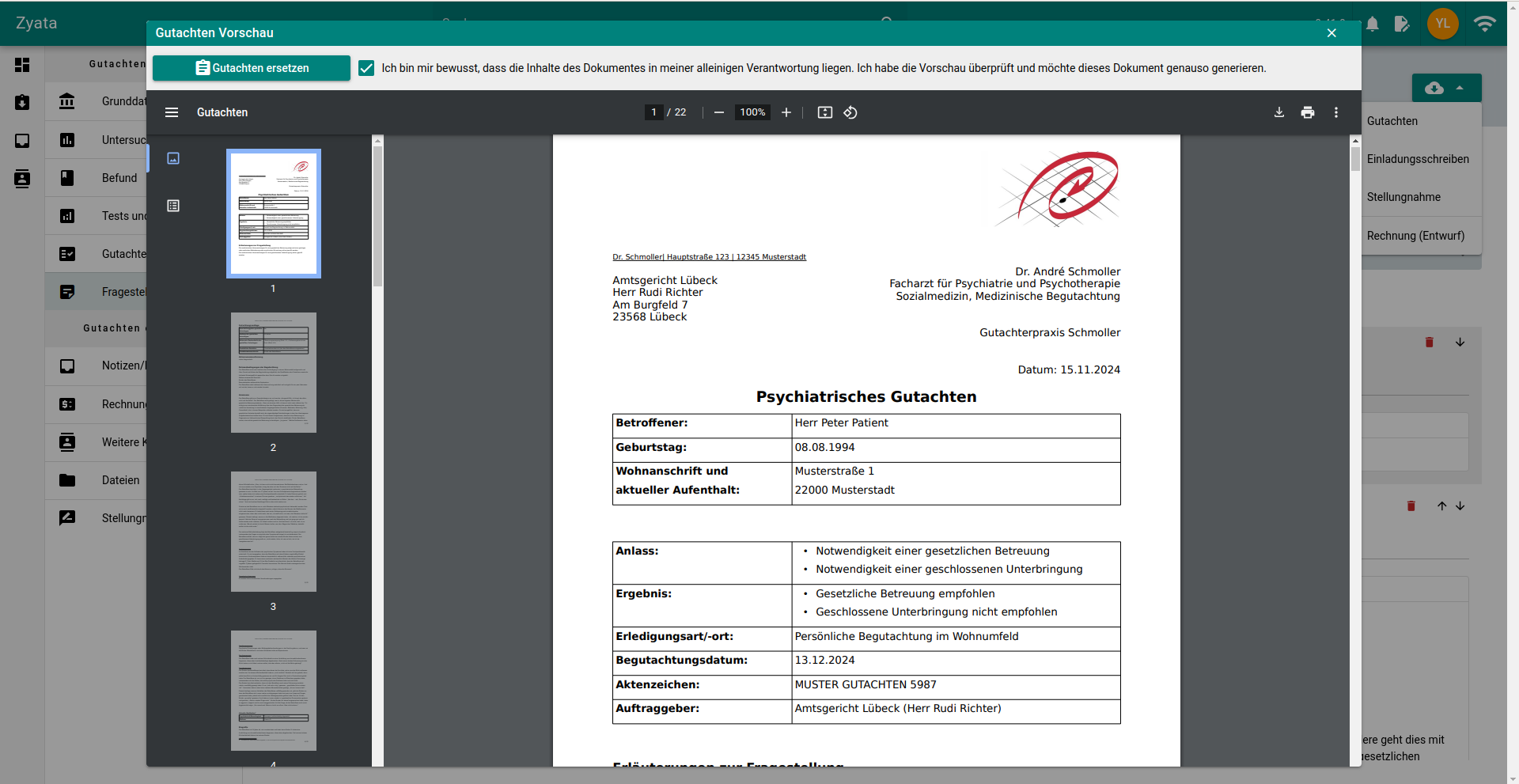This screenshot has height=784, width=1519.
Task: Close the Gutachten Vorschau dialog
Action: (x=1331, y=32)
